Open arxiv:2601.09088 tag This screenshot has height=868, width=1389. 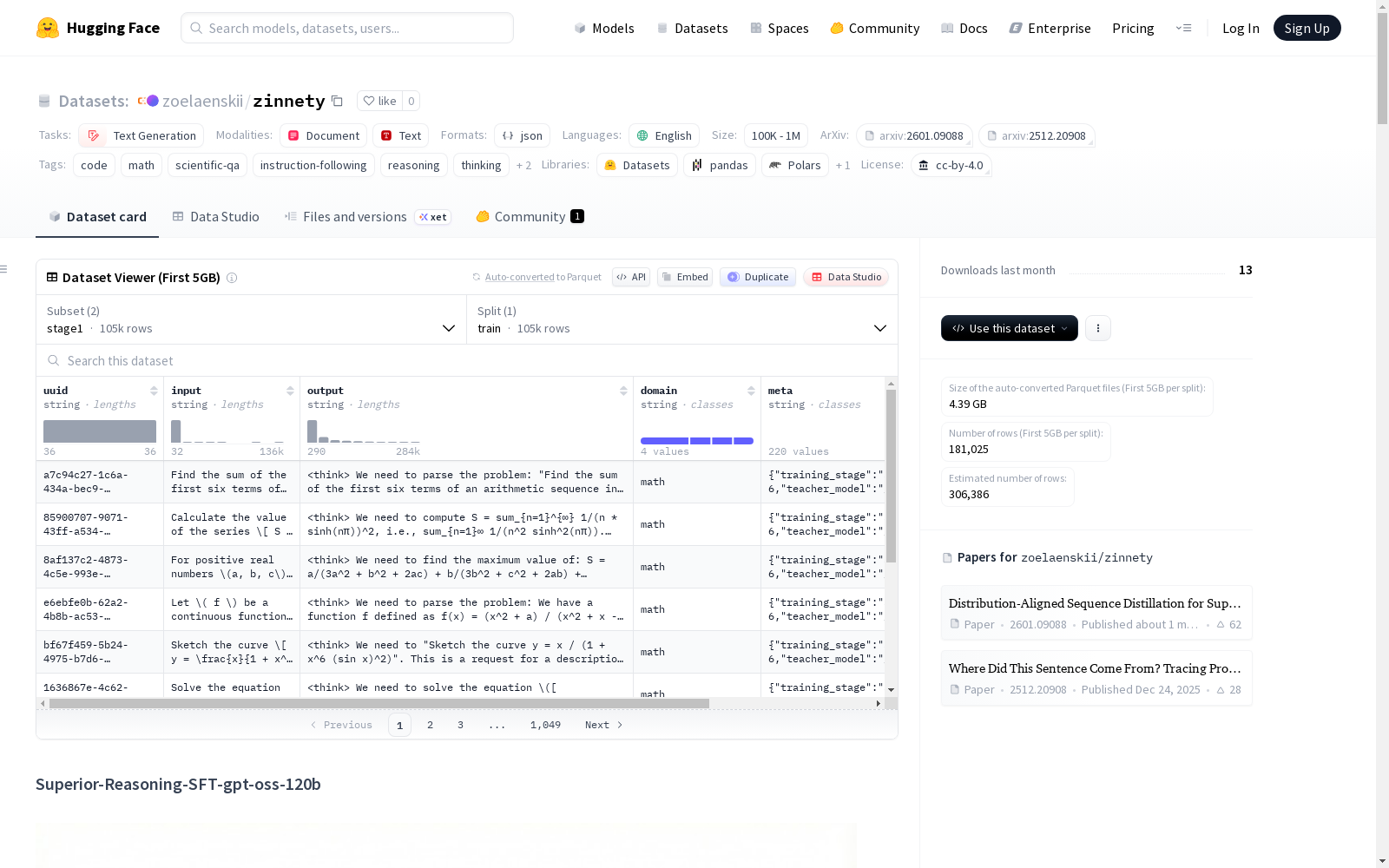coord(914,135)
